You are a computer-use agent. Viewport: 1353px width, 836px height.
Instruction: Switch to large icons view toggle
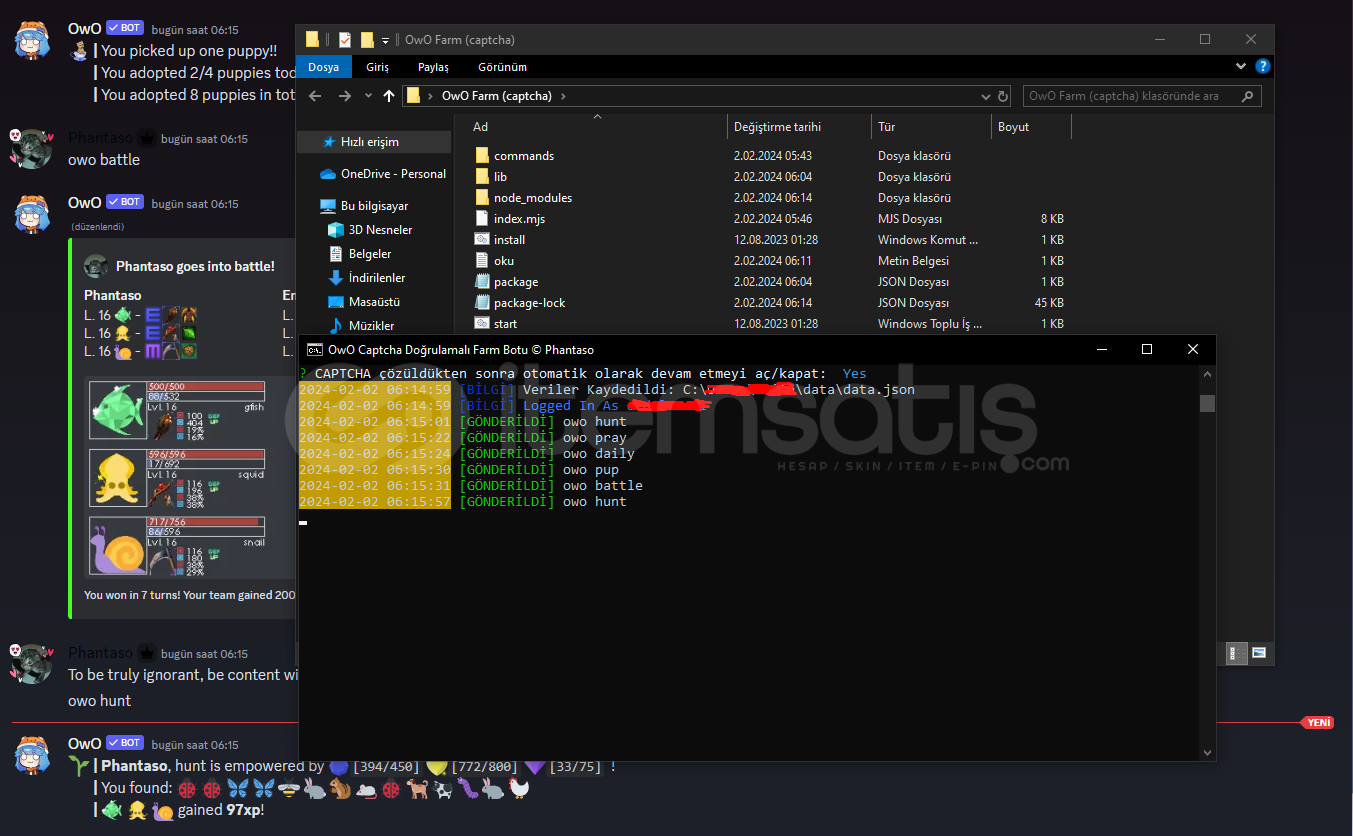pyautogui.click(x=1258, y=653)
